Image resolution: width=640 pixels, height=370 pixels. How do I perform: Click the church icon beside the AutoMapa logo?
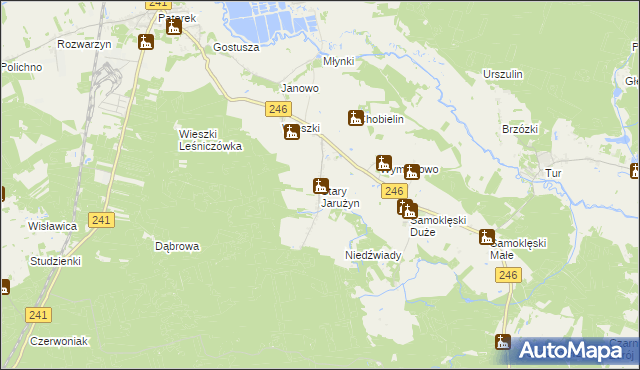pyautogui.click(x=503, y=342)
